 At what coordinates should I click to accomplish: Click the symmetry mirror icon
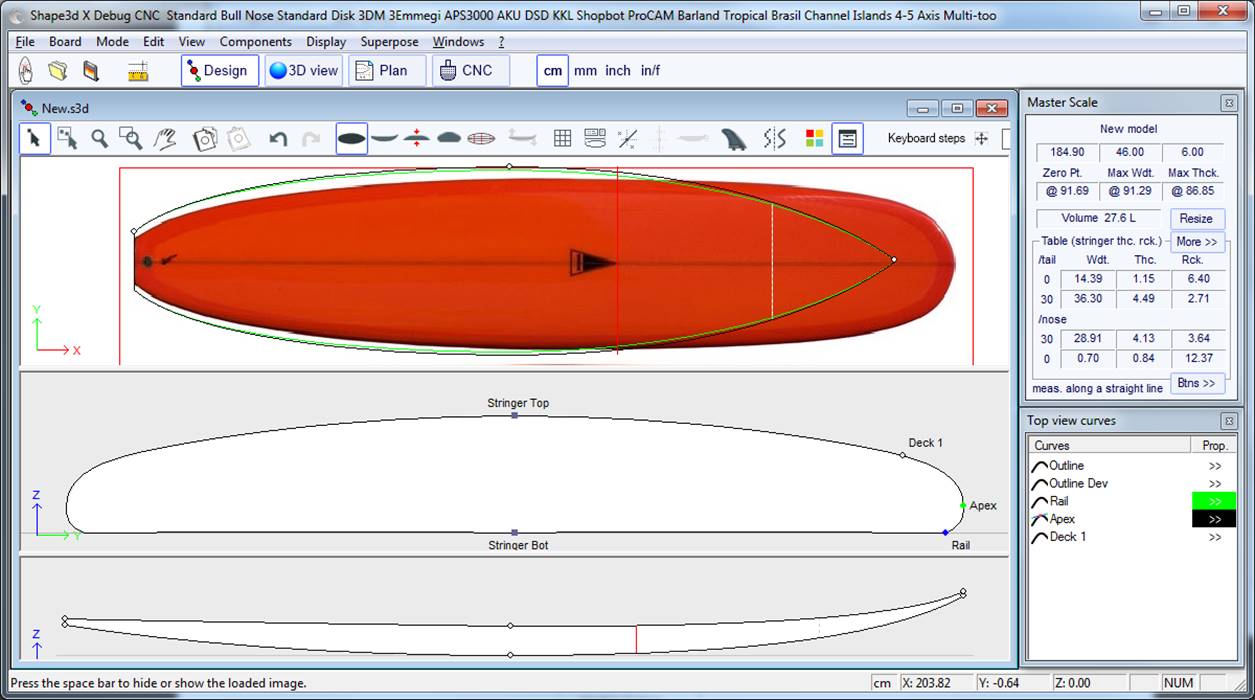click(x=774, y=139)
